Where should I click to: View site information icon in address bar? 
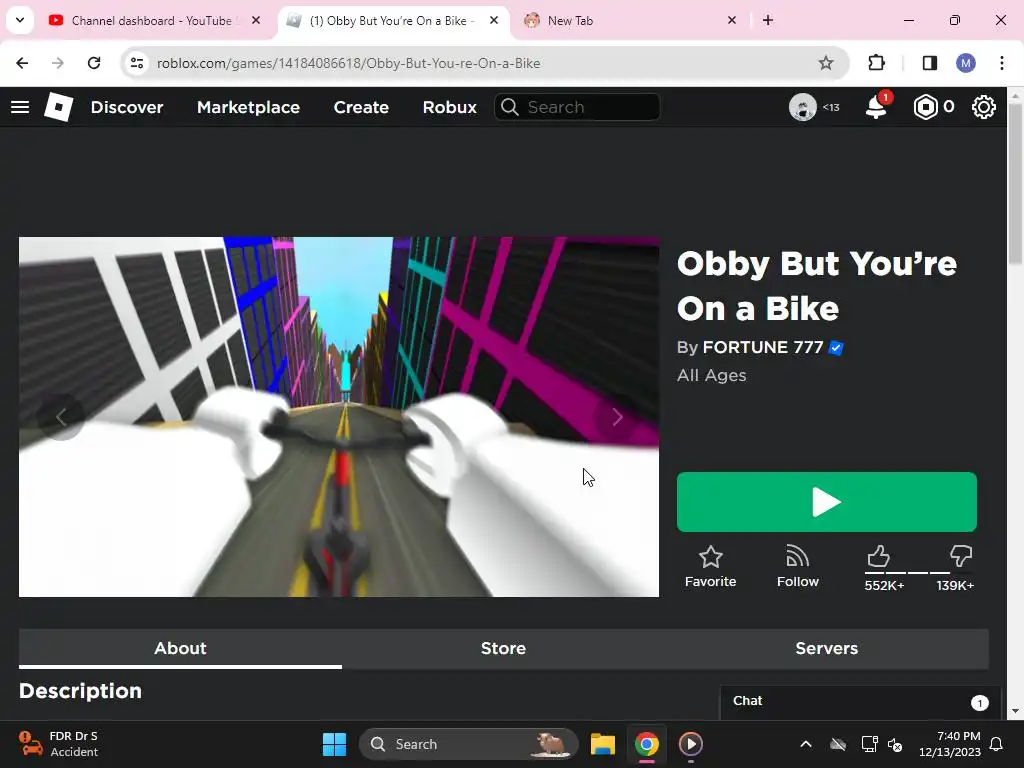[137, 63]
